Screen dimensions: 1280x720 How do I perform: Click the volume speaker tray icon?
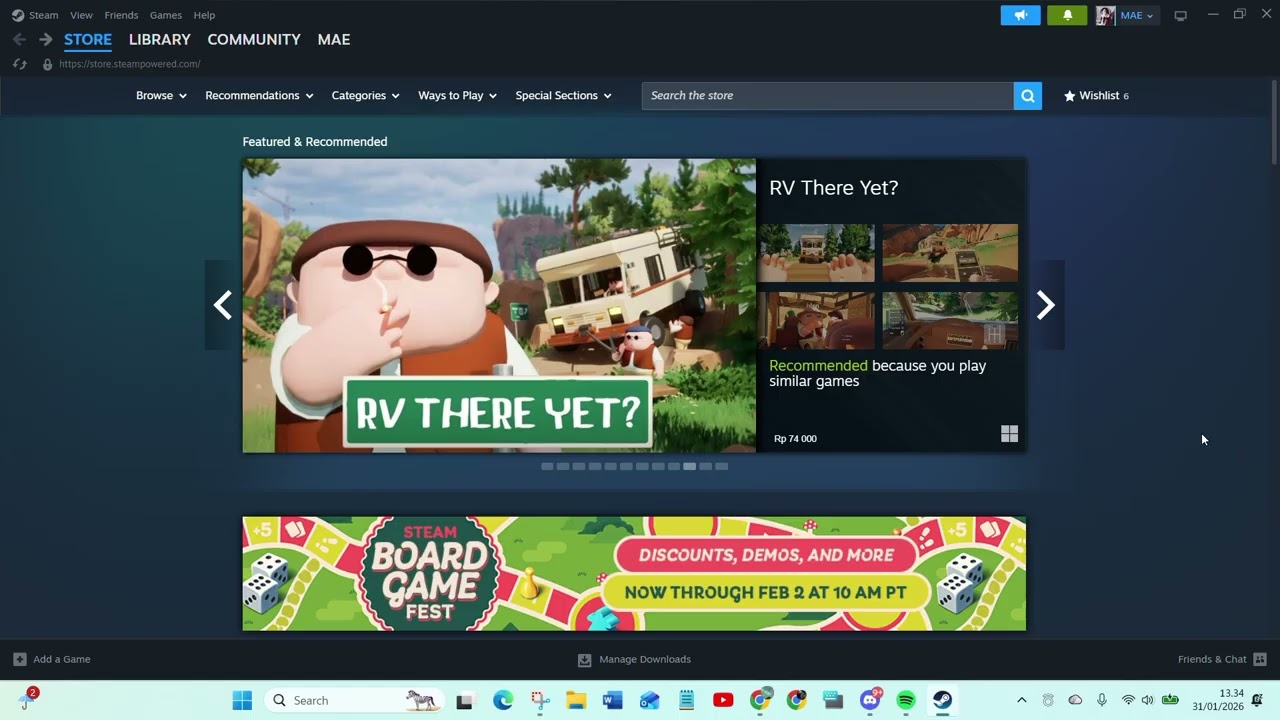point(1147,700)
